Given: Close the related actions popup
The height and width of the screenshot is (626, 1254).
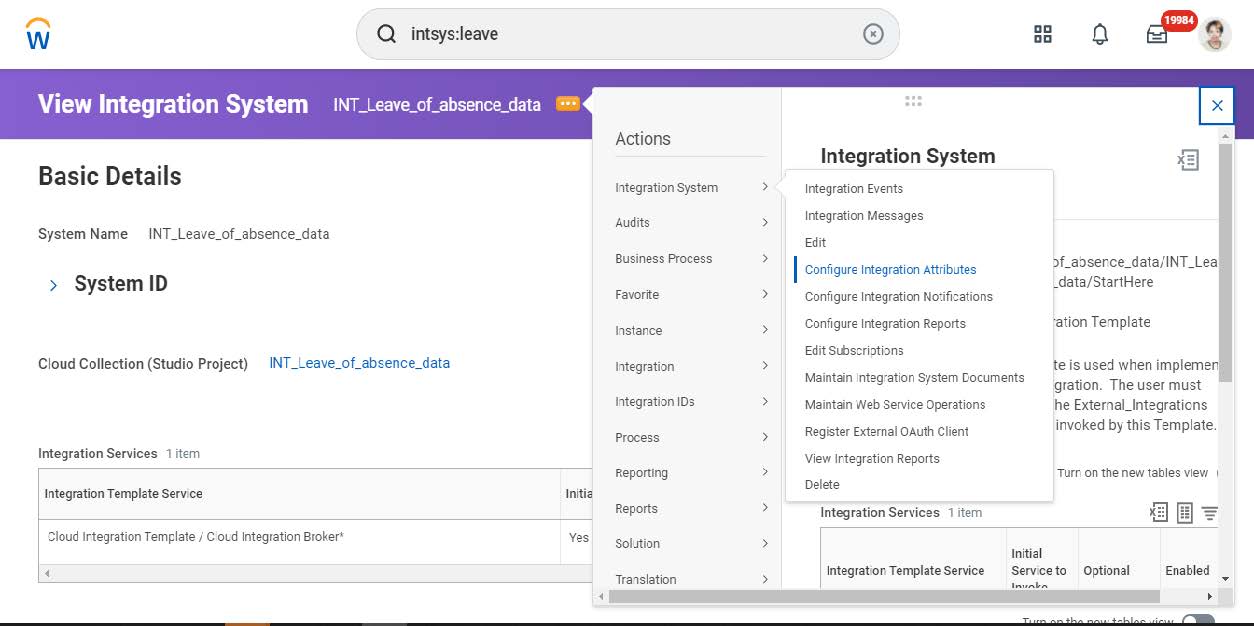Looking at the screenshot, I should [1217, 105].
